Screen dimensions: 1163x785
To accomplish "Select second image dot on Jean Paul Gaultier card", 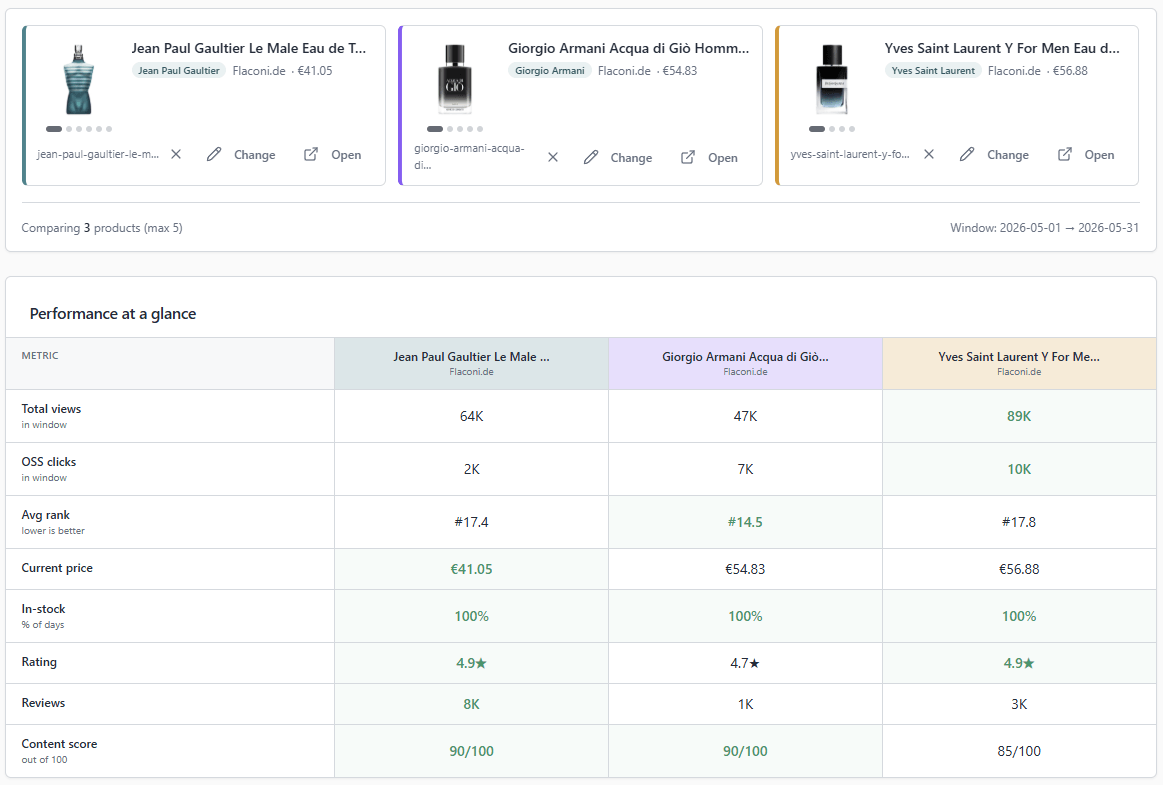I will [69, 129].
